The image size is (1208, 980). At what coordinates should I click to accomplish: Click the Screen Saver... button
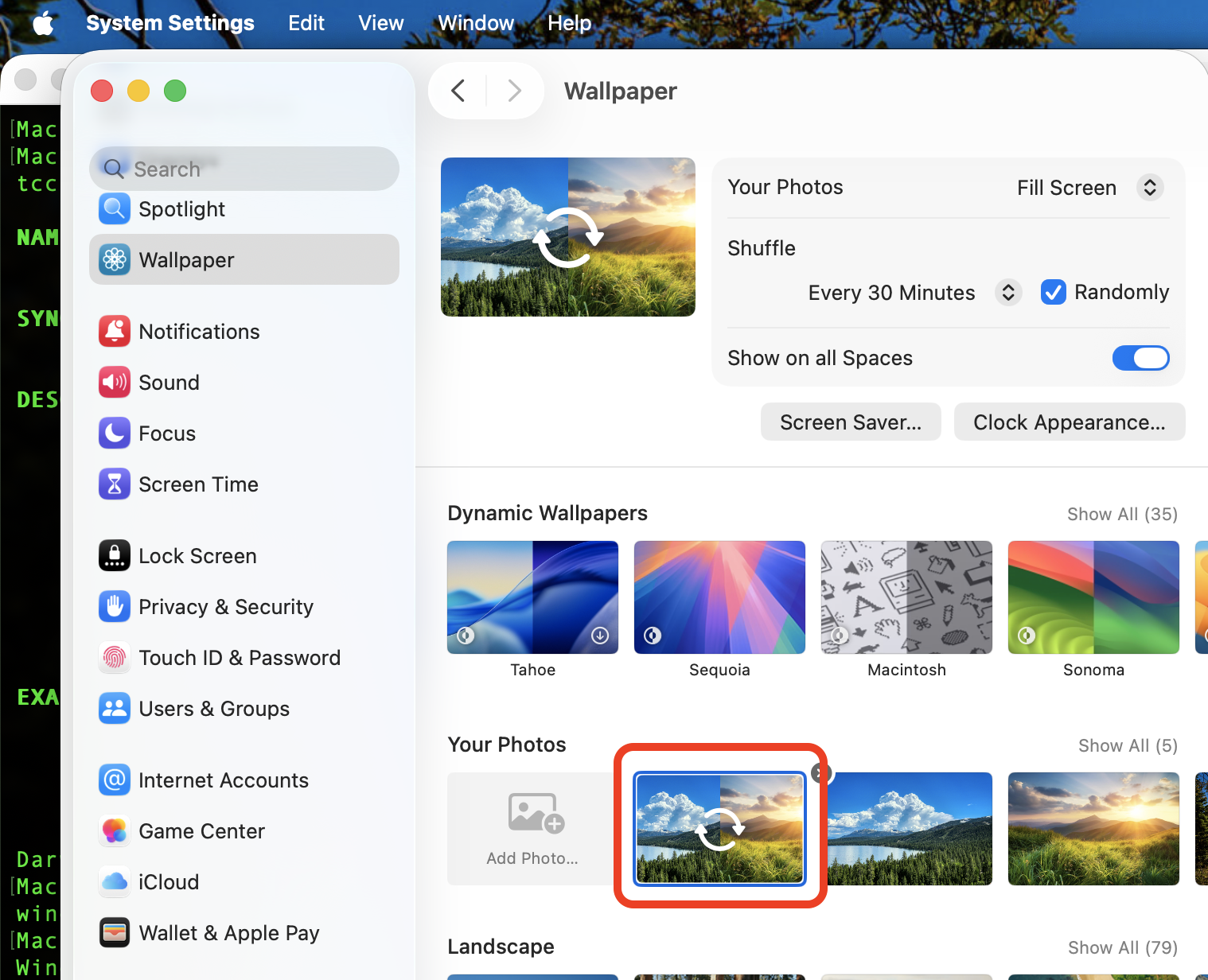(851, 422)
